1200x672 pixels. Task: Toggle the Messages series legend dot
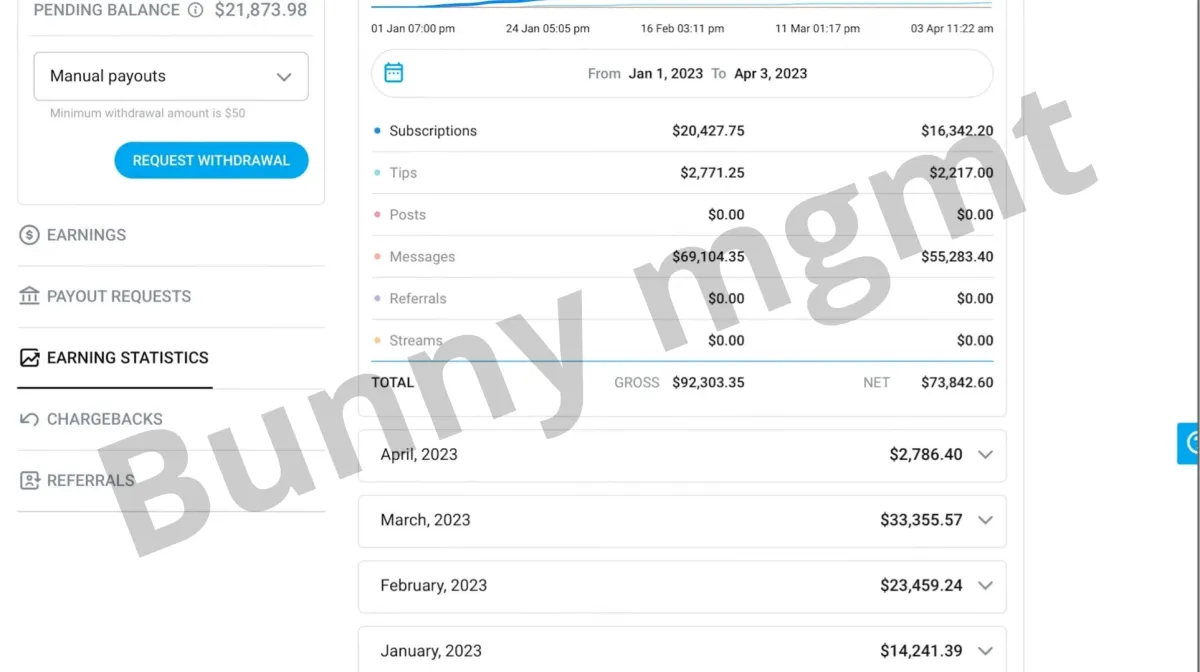(x=377, y=257)
